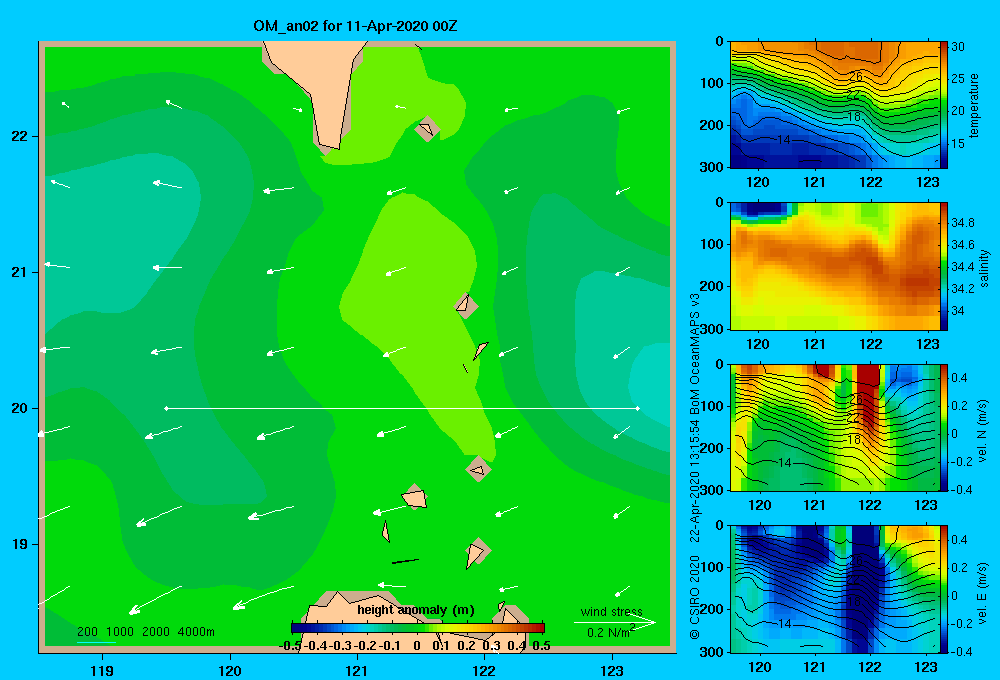Click the '4000m' depth contour legend entry

coord(196,632)
